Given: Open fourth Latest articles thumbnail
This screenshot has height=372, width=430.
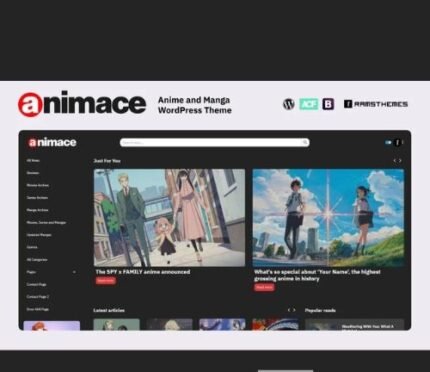Looking at the screenshot, I should [x=275, y=324].
